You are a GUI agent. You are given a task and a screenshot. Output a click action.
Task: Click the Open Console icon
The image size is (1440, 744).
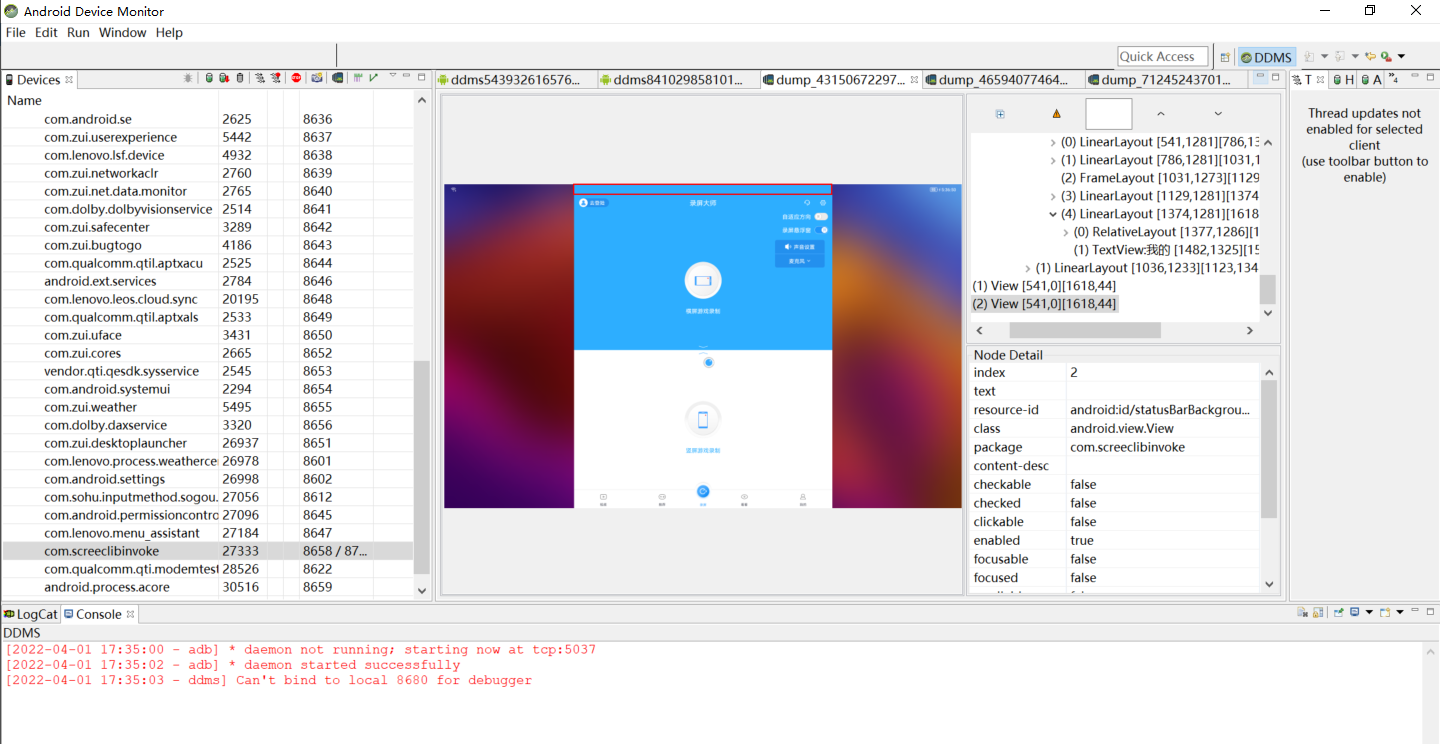point(1385,612)
